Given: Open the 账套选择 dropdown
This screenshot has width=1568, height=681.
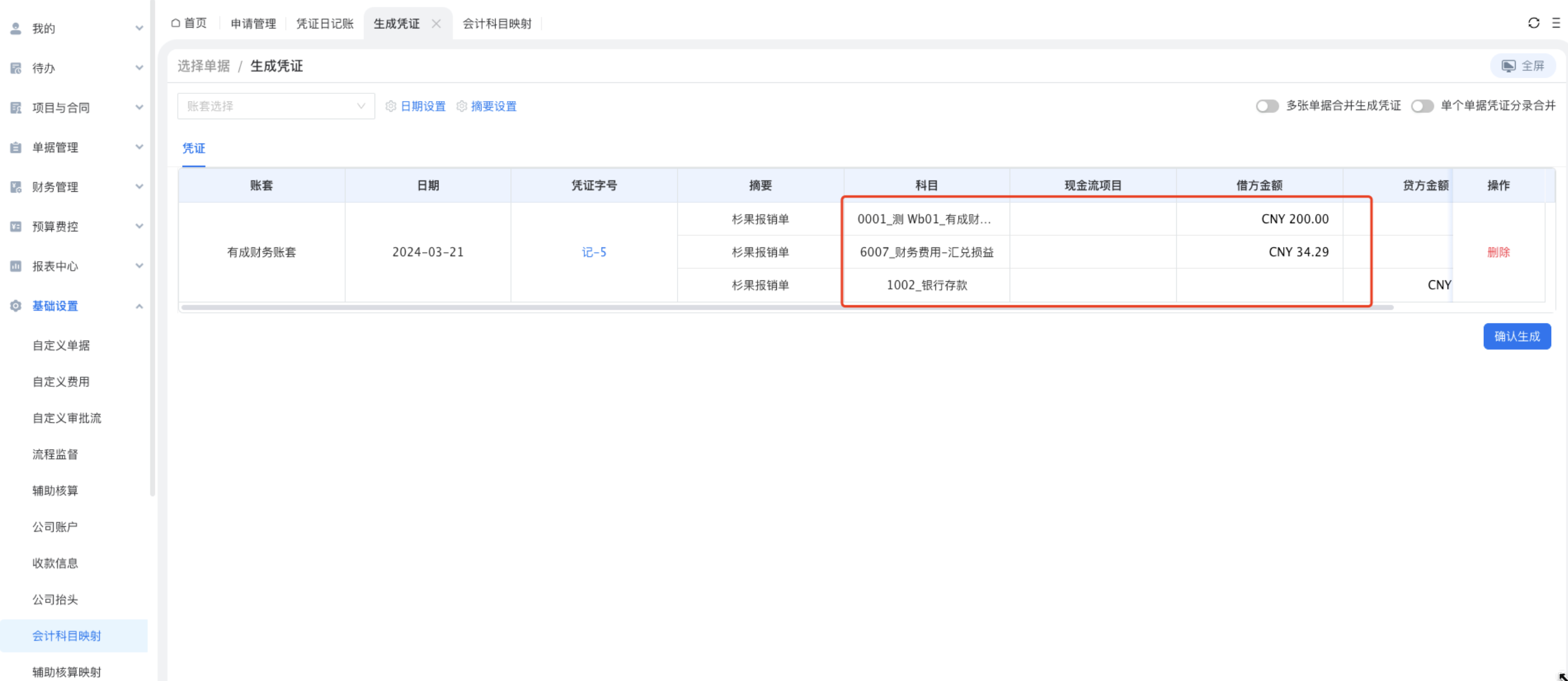Looking at the screenshot, I should pos(276,106).
